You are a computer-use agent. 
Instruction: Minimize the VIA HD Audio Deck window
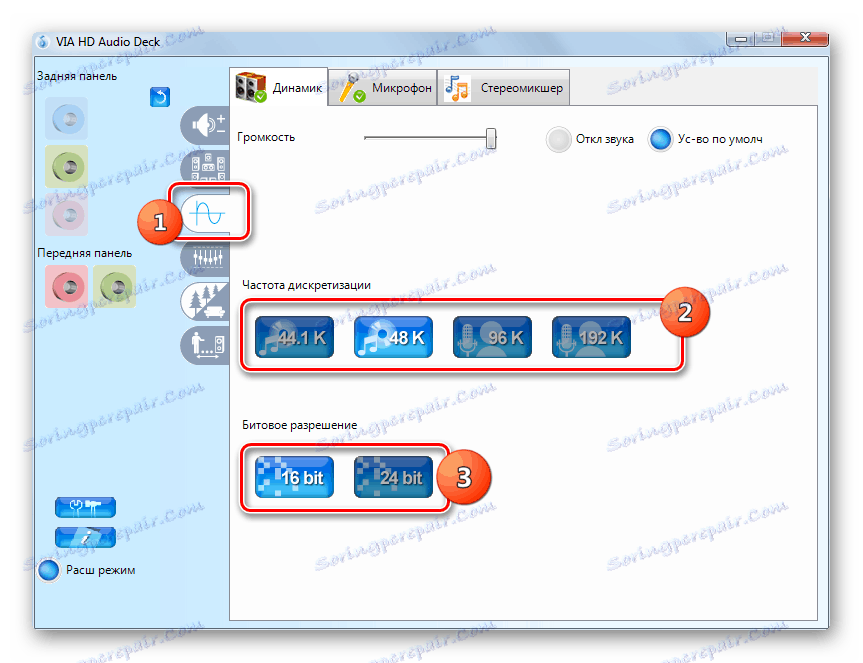tap(741, 38)
